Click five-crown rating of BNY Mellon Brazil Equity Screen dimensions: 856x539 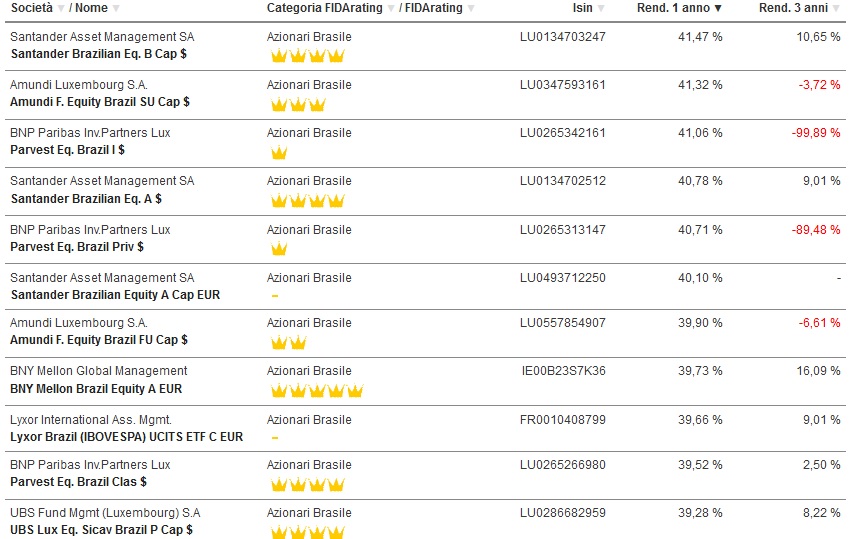pos(317,390)
